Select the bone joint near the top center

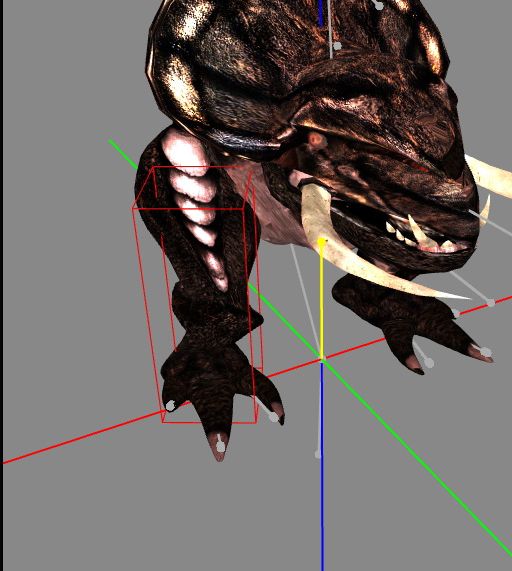tap(337, 46)
